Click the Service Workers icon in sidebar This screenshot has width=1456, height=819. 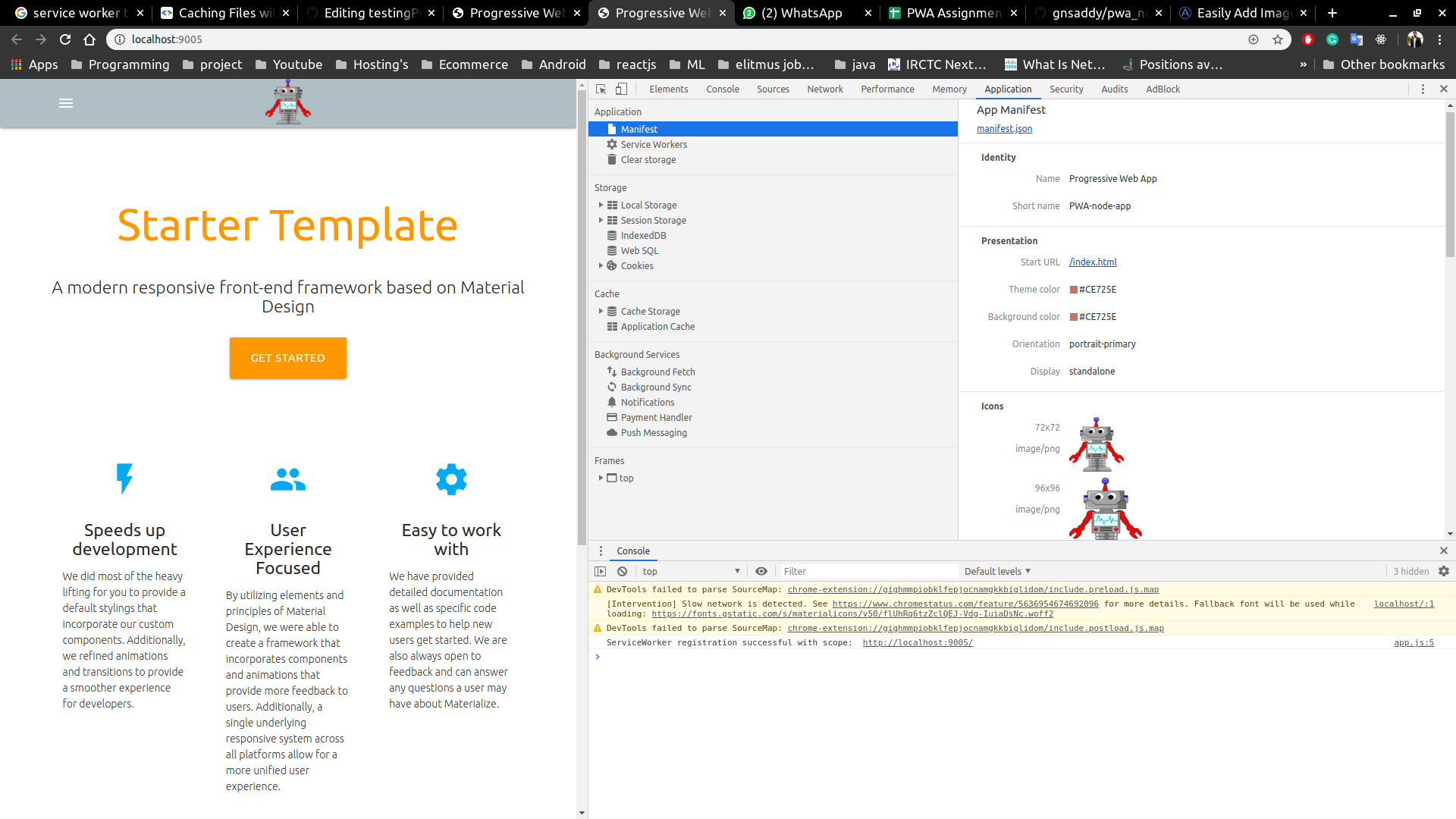611,144
